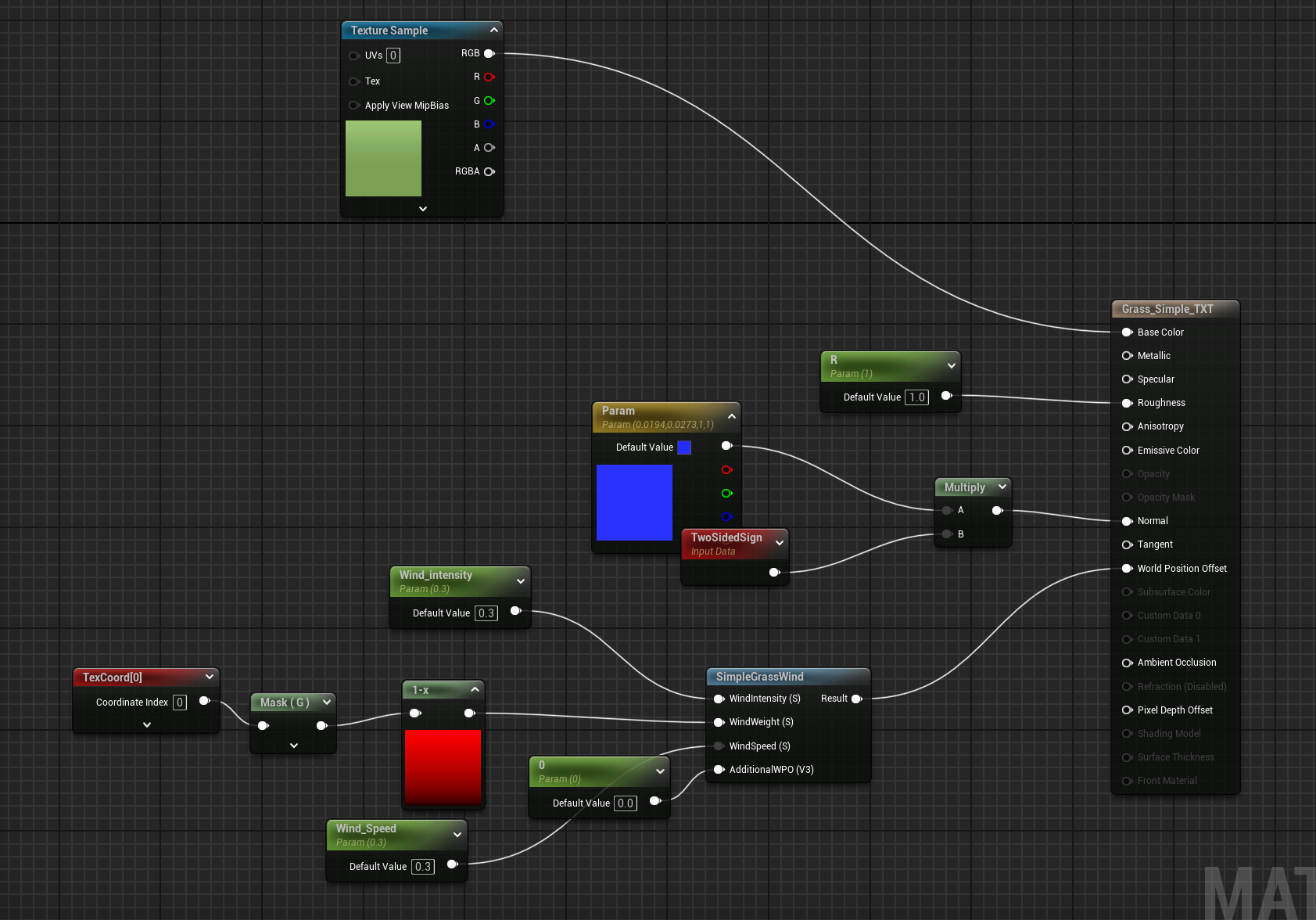Select the Texture Sample node title
Viewport: 1316px width, 920px height.
[389, 31]
